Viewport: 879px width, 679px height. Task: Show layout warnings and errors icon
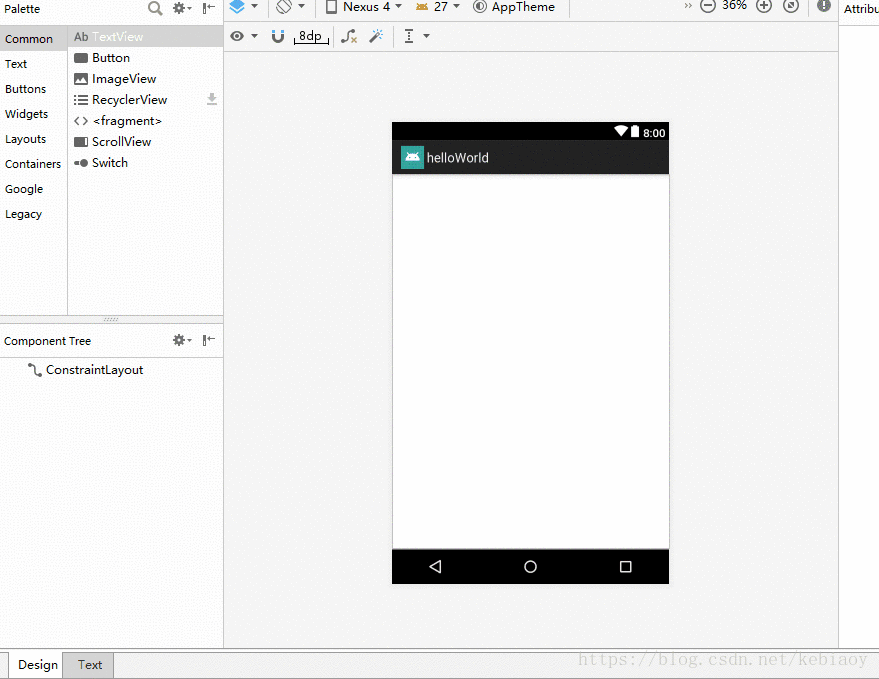pos(824,6)
